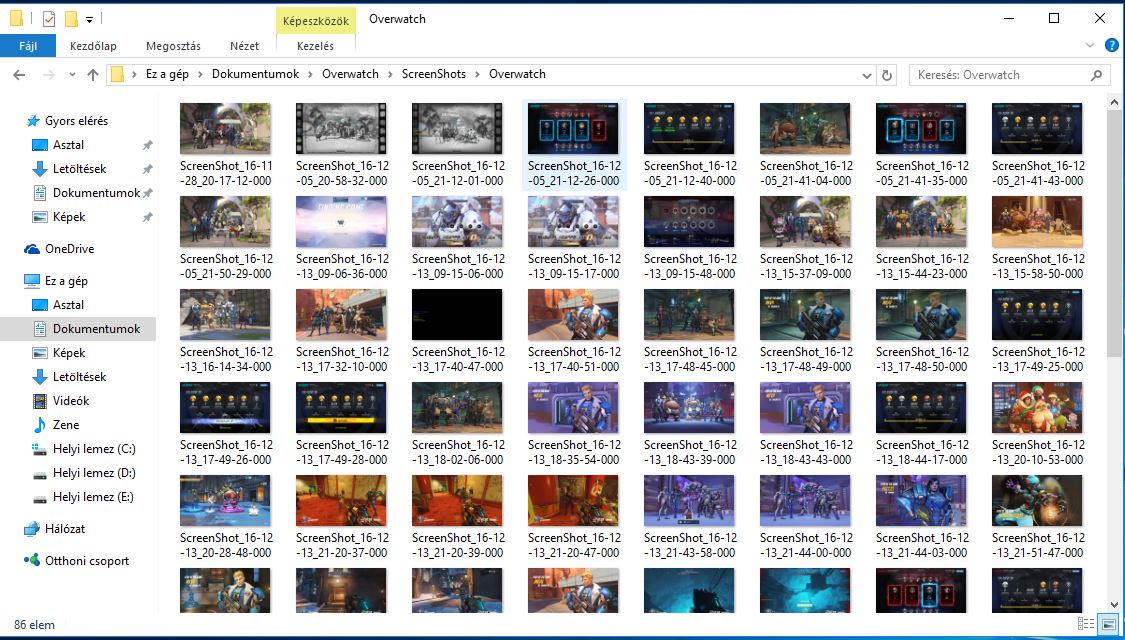
Task: Select black thumbnail ScreenShot_16-12-13_17-40-47-000
Action: (x=457, y=314)
